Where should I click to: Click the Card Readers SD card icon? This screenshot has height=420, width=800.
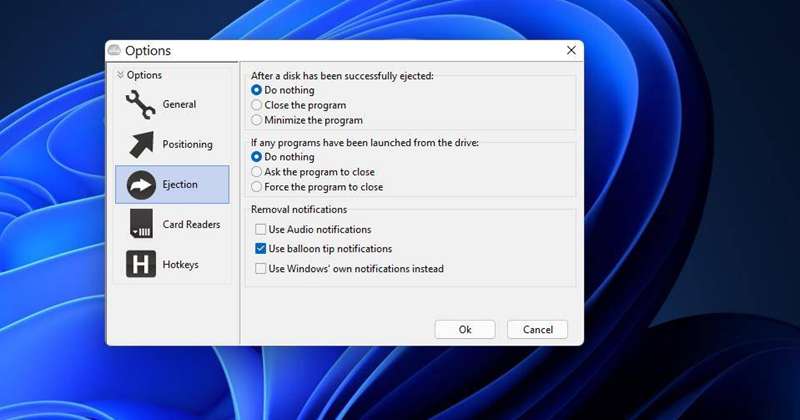click(140, 225)
